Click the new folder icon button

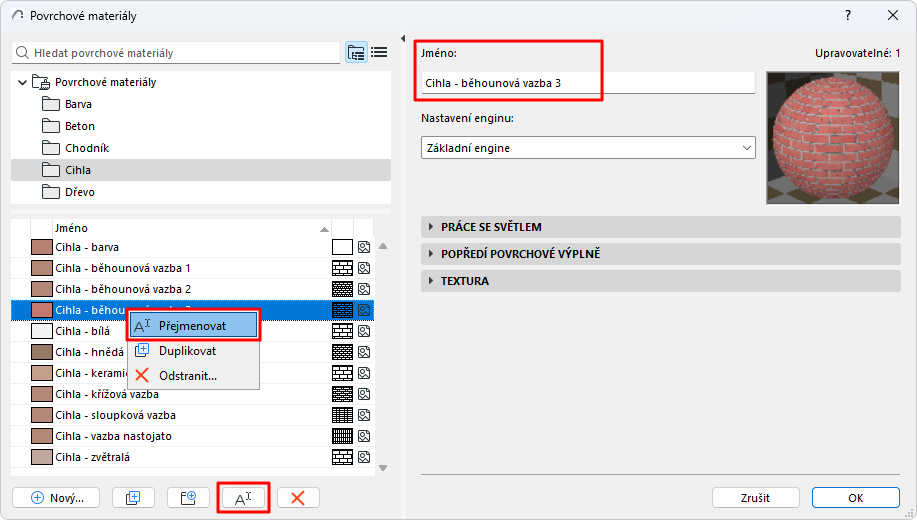(188, 498)
